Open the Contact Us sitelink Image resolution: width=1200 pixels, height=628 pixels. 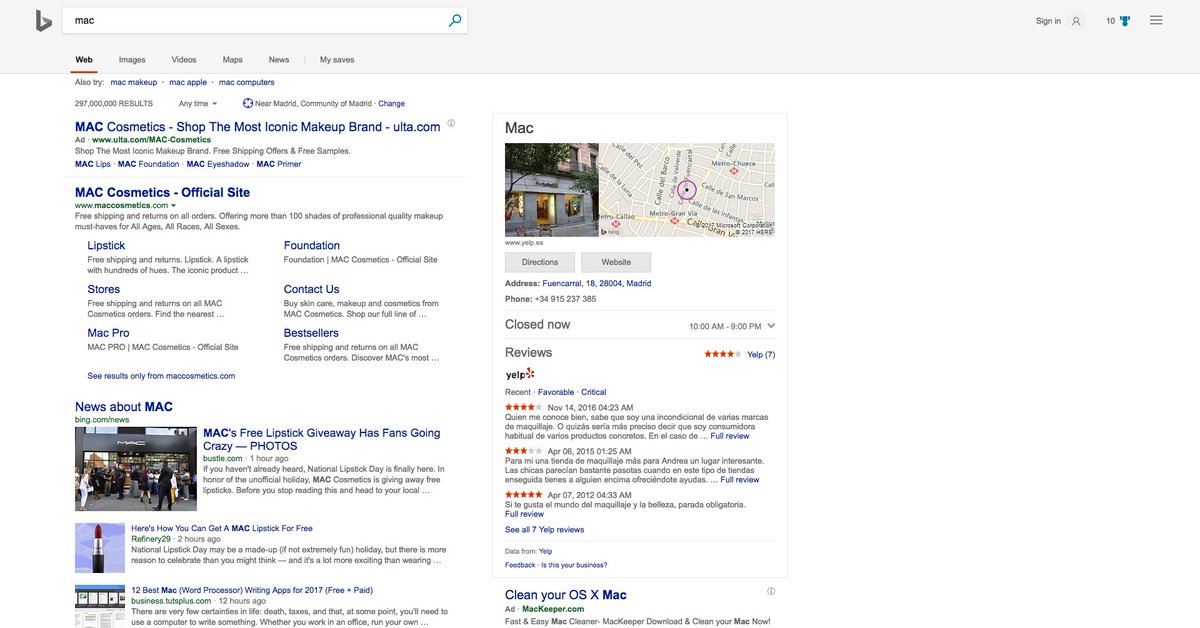311,289
